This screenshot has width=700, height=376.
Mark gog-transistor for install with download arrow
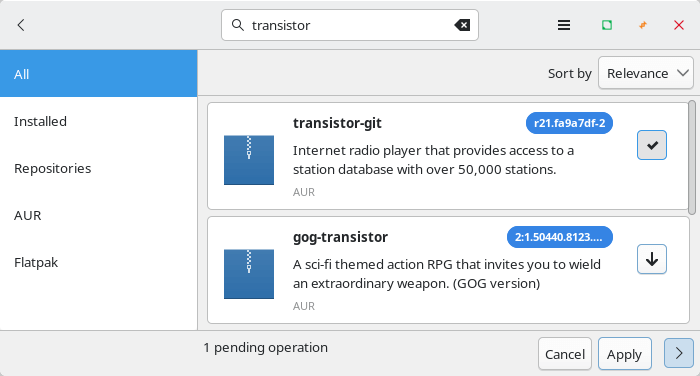tap(652, 259)
